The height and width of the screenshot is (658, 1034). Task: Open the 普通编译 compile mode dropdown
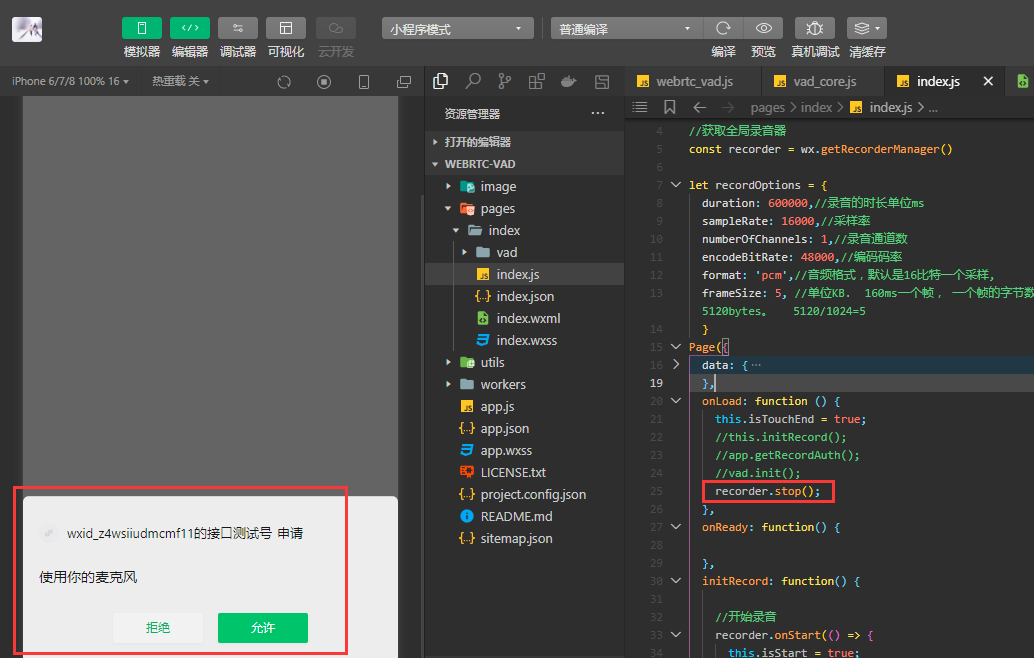pos(627,28)
